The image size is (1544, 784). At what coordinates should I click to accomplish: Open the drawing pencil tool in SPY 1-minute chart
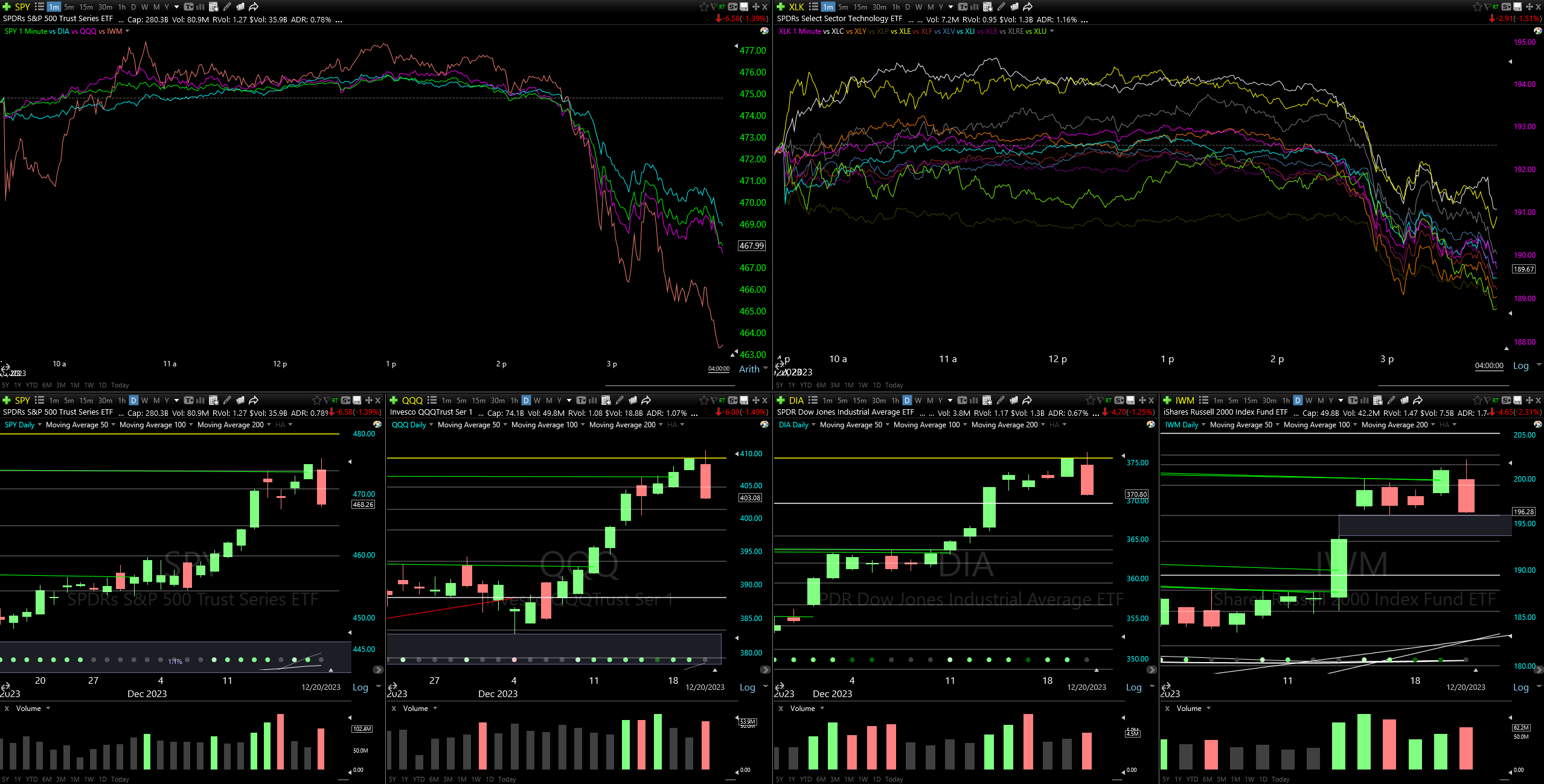click(x=227, y=7)
